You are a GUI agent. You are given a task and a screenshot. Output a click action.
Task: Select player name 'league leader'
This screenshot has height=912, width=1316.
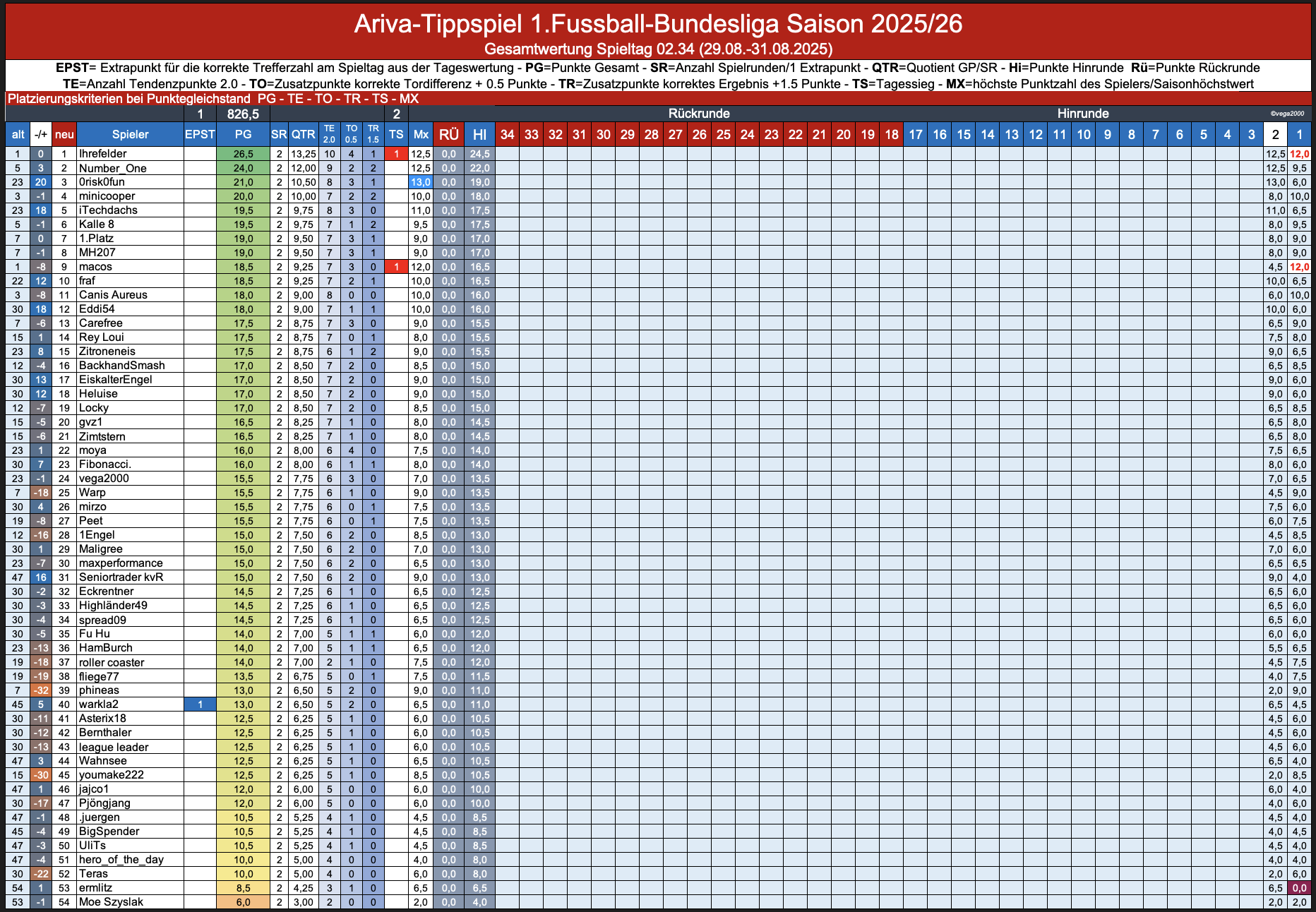[114, 747]
